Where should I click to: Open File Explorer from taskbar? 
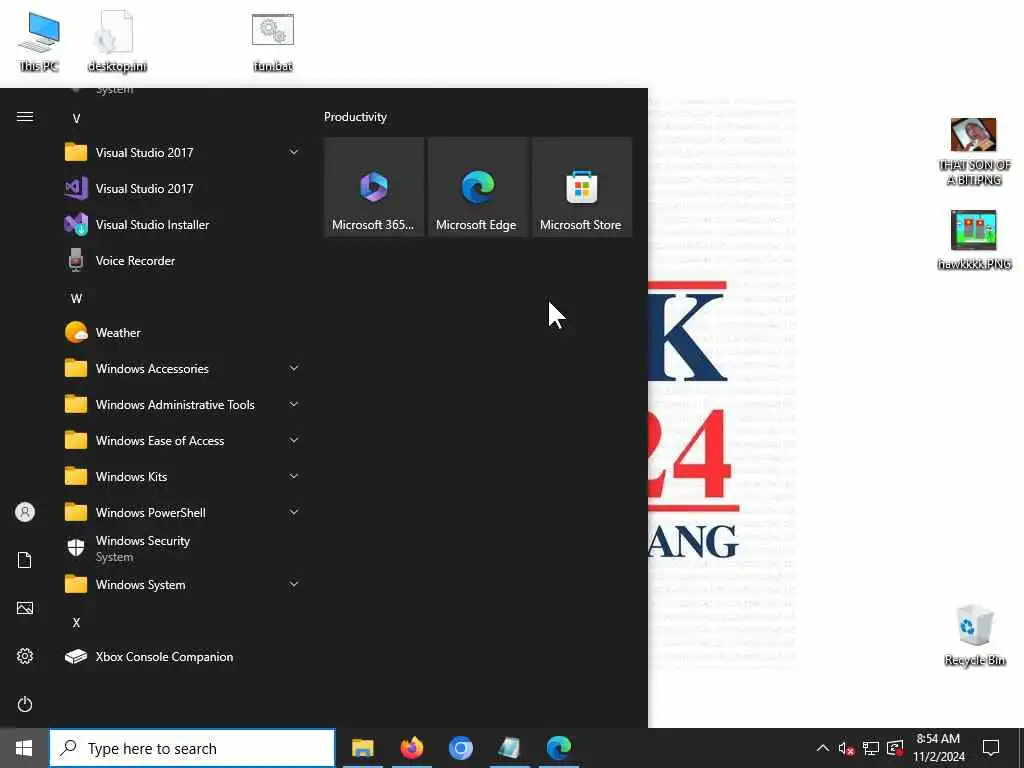click(x=362, y=748)
